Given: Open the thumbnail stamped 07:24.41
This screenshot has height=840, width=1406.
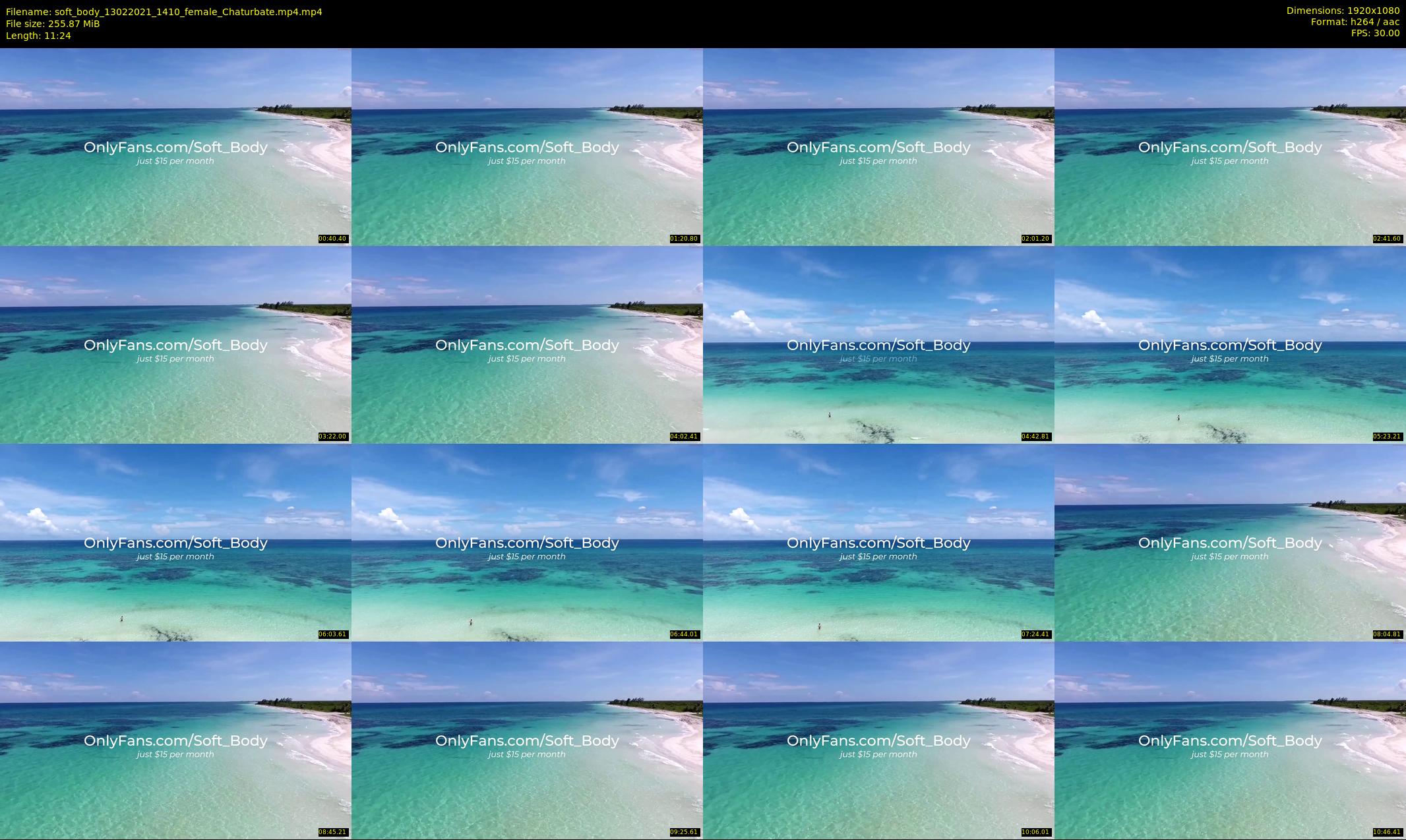Looking at the screenshot, I should click(878, 543).
